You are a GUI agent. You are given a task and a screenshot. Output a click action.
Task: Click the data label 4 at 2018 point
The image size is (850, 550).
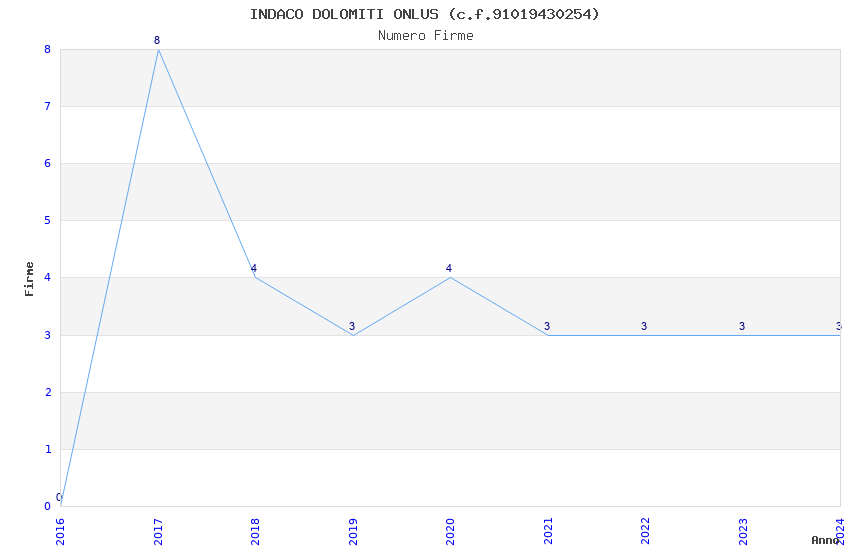coord(254,268)
